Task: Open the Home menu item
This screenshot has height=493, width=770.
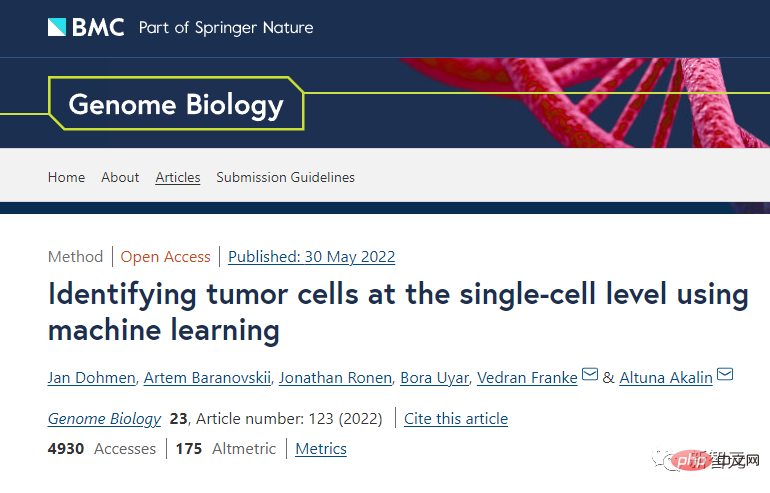Action: (x=66, y=177)
